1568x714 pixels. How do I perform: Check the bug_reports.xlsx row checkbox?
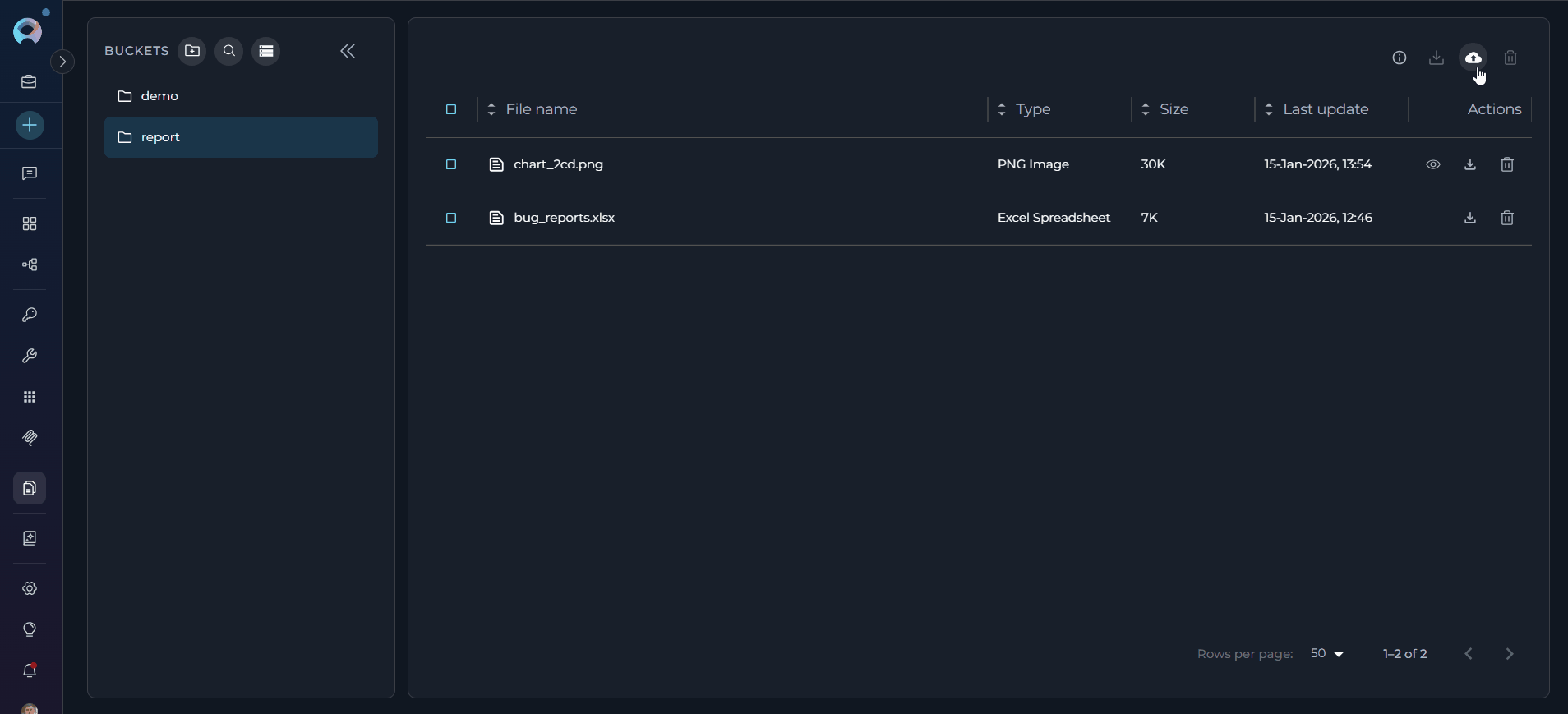451,218
